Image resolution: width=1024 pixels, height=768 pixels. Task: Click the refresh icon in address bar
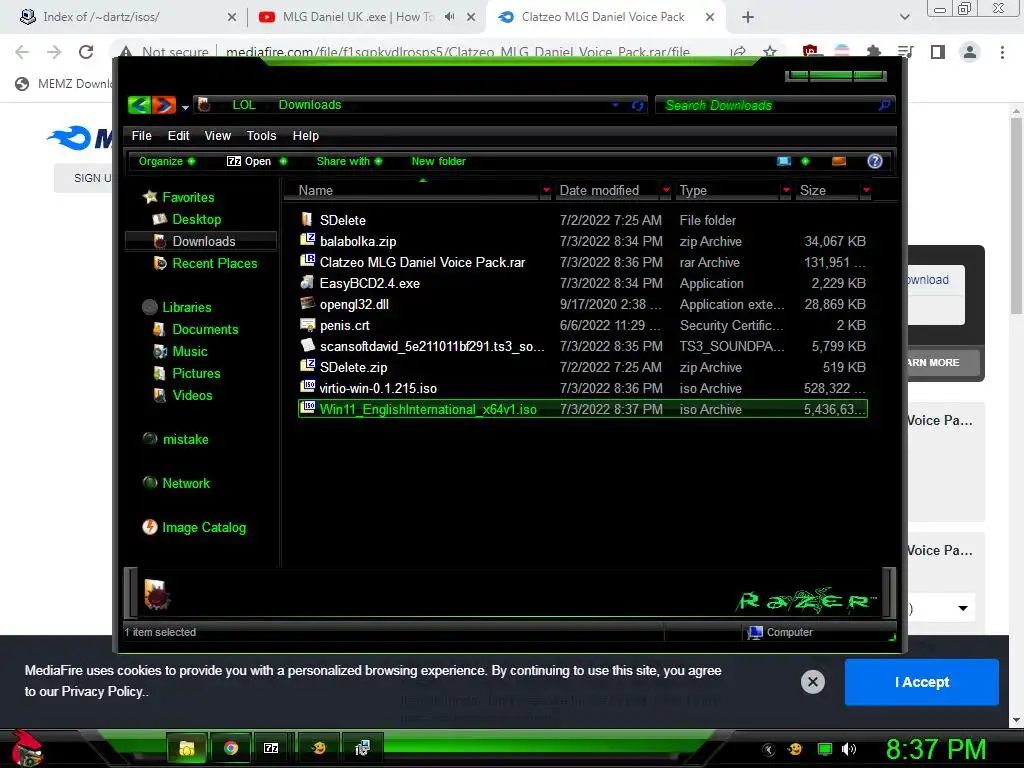click(x=637, y=105)
